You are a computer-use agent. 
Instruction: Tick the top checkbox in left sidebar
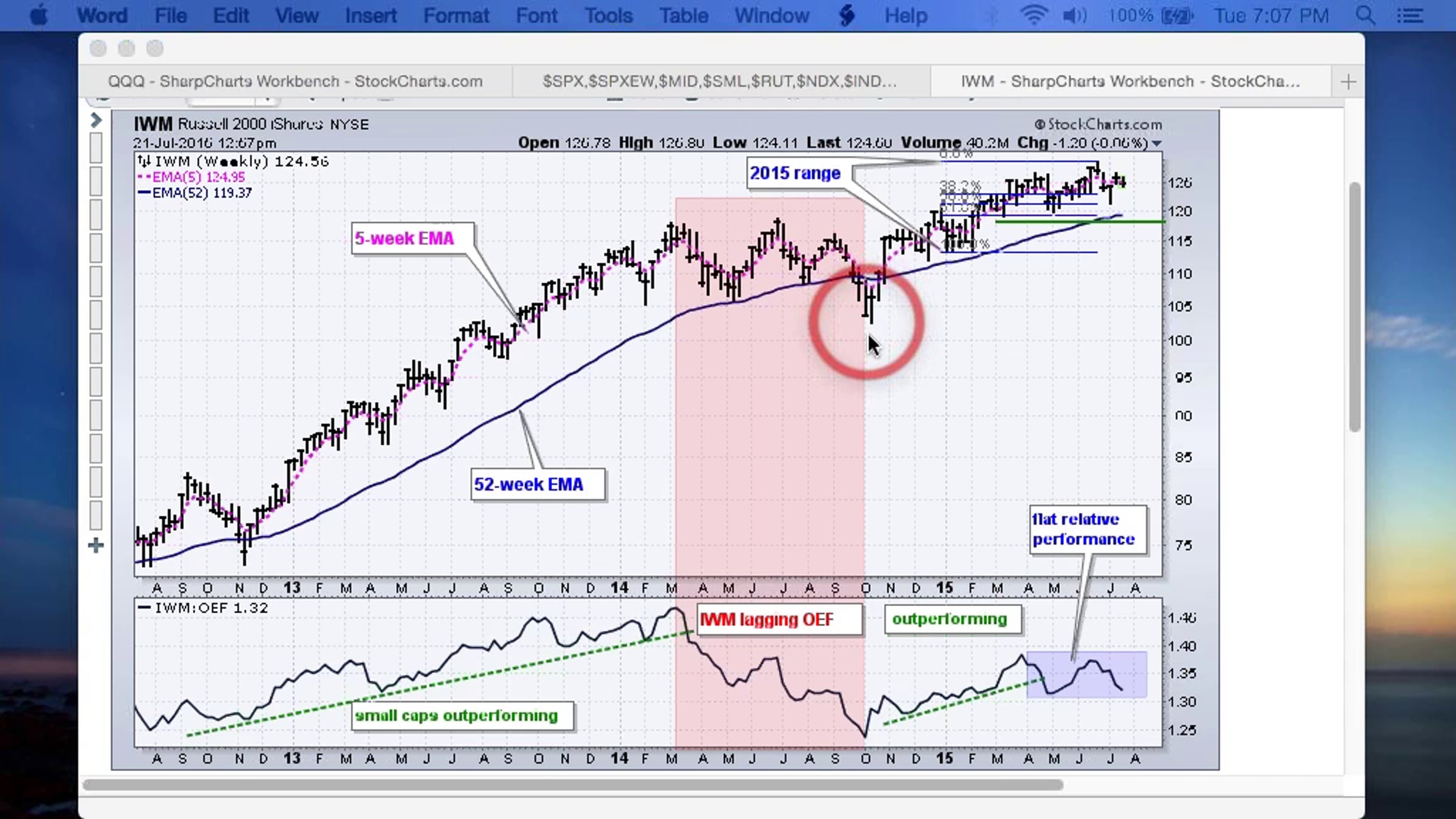point(96,148)
